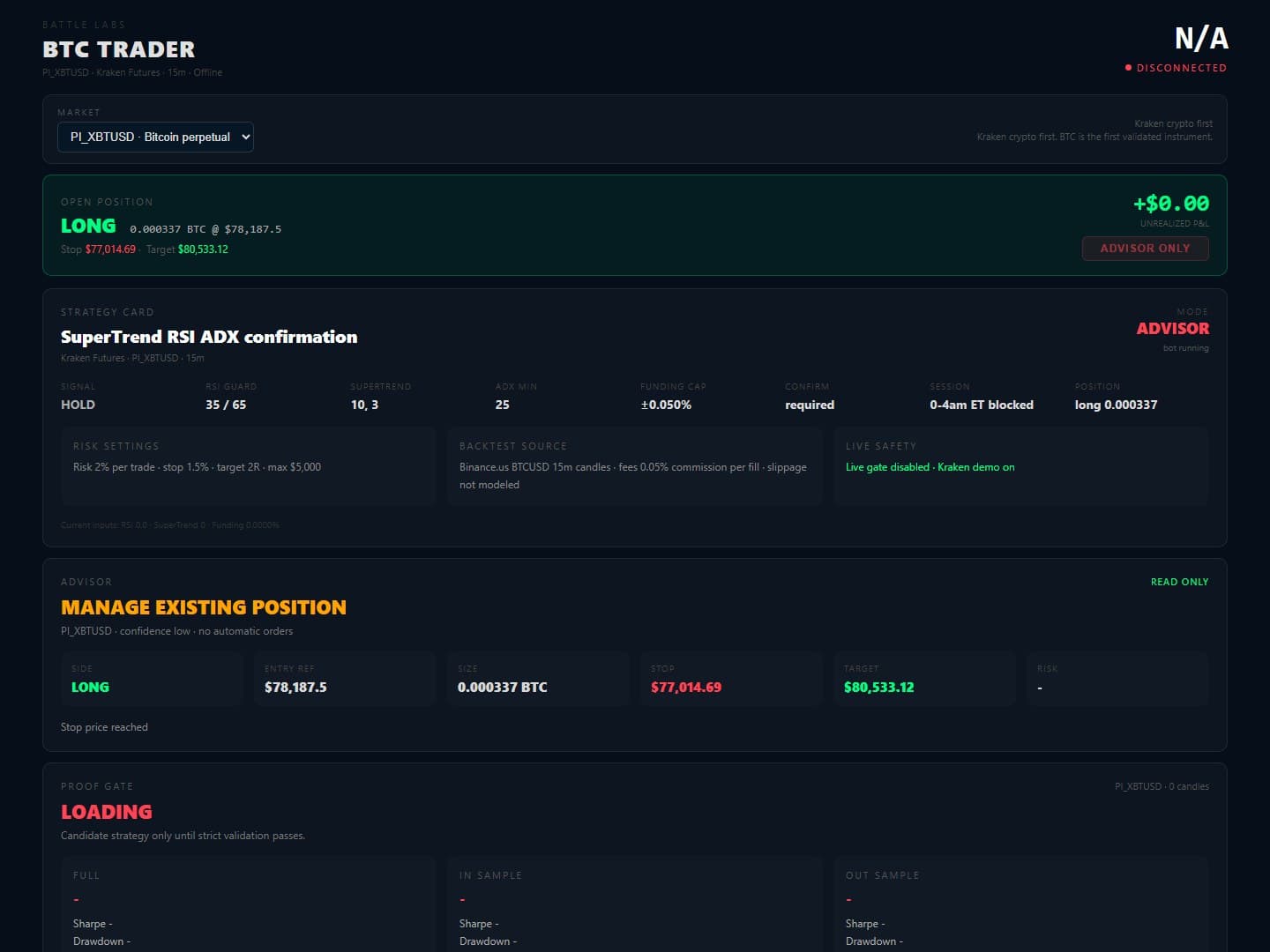Click the red LOADING proof gate status
The width and height of the screenshot is (1270, 952).
[x=107, y=812]
